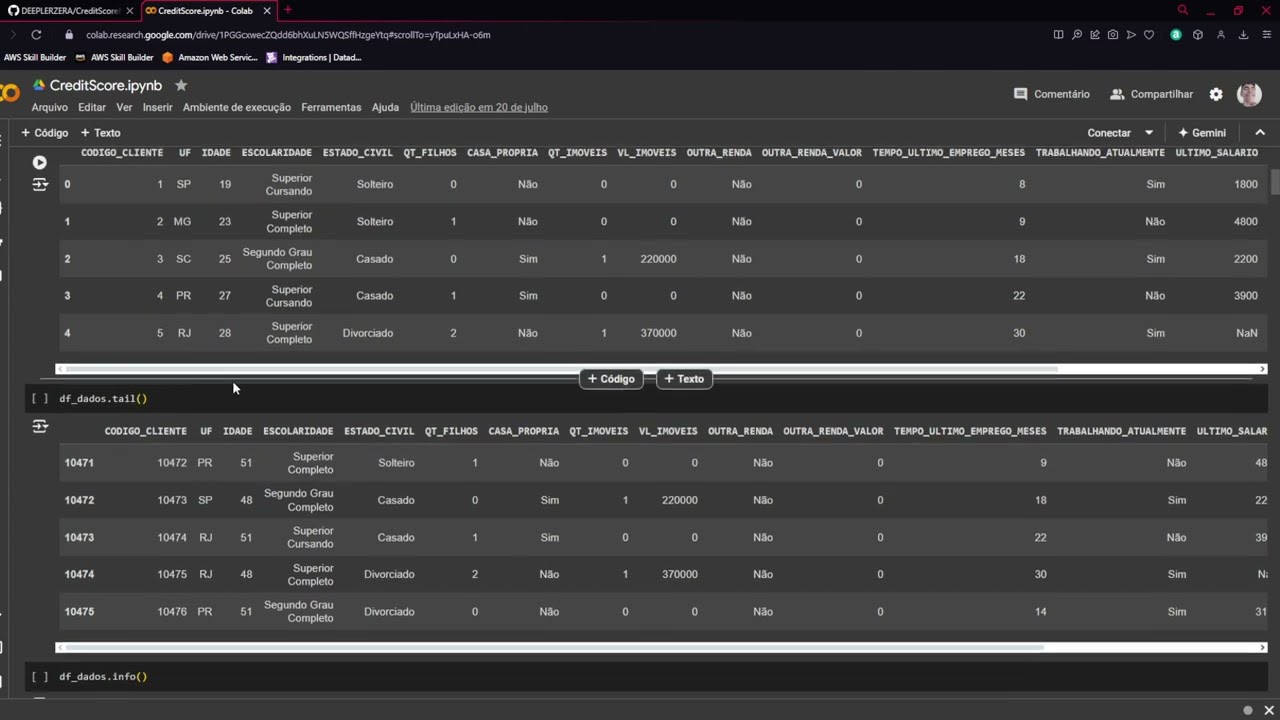This screenshot has height=720, width=1280.
Task: Click the run bracket of df_dados.info() cell
Action: click(x=39, y=676)
